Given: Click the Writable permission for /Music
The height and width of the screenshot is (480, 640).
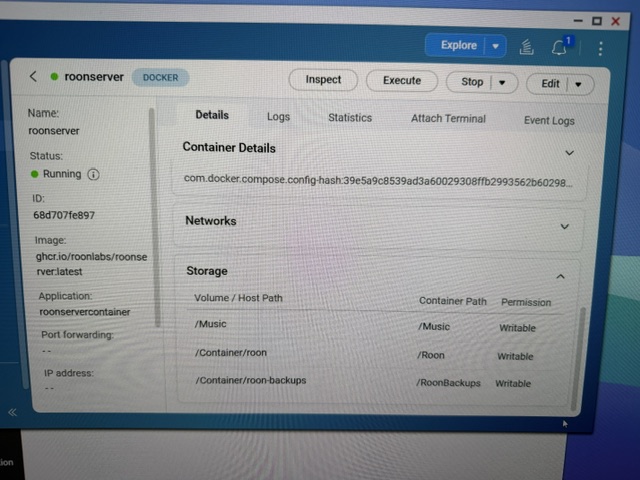Looking at the screenshot, I should coord(517,328).
